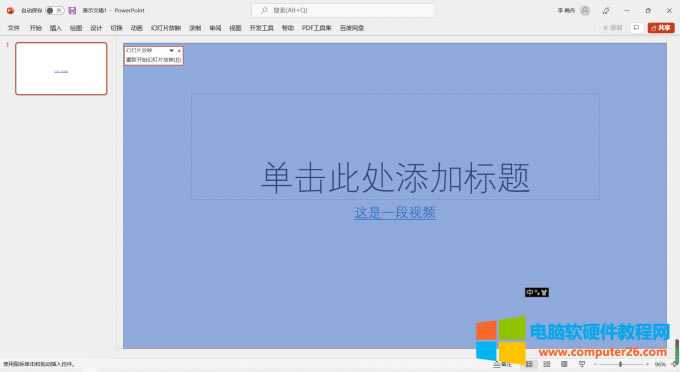Click the 96% zoom level
680x372 pixels.
coord(660,365)
